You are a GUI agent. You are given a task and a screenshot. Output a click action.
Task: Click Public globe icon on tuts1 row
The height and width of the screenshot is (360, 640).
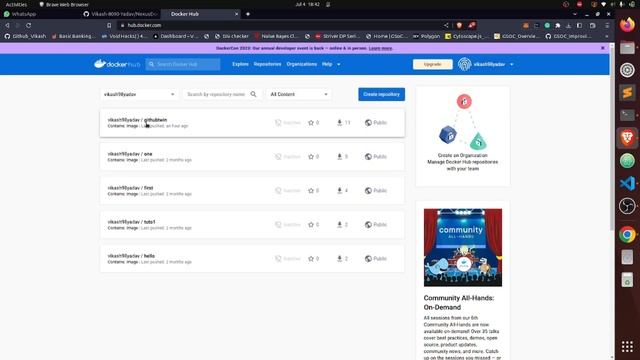[x=368, y=224]
